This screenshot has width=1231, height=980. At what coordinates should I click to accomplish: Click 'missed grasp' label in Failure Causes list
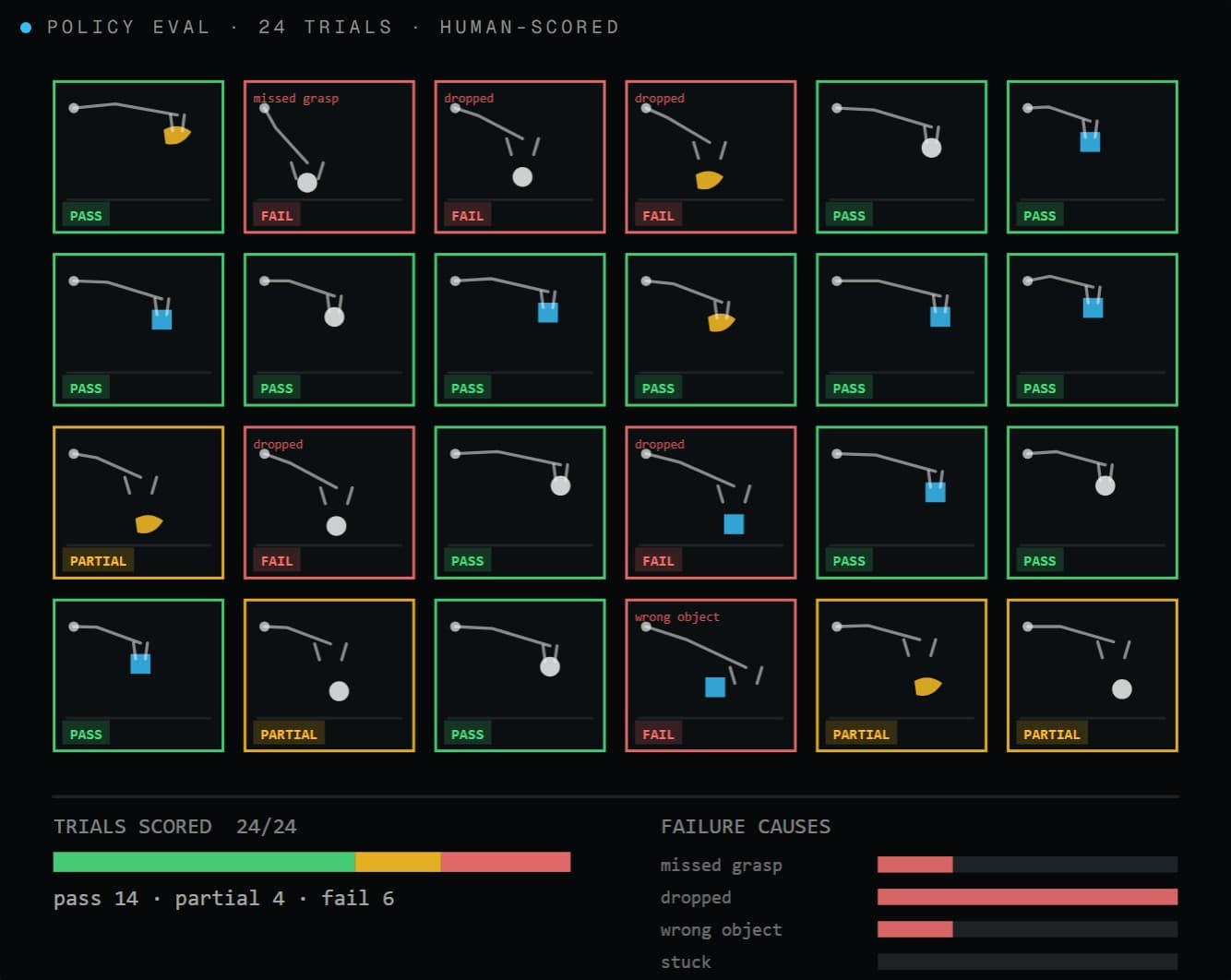[x=721, y=865]
